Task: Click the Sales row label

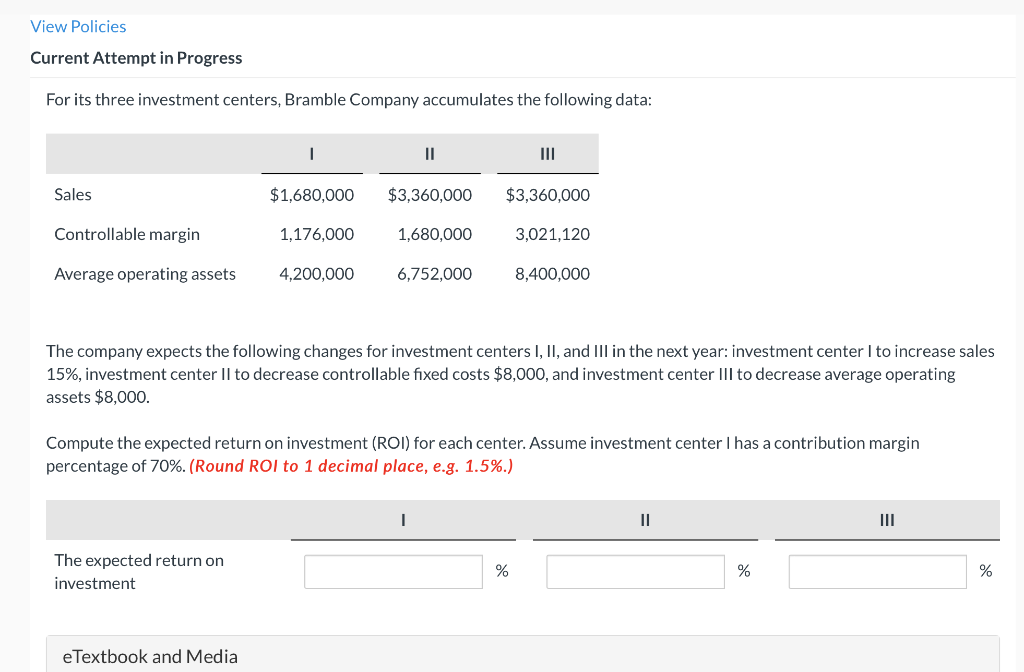Action: tap(72, 194)
